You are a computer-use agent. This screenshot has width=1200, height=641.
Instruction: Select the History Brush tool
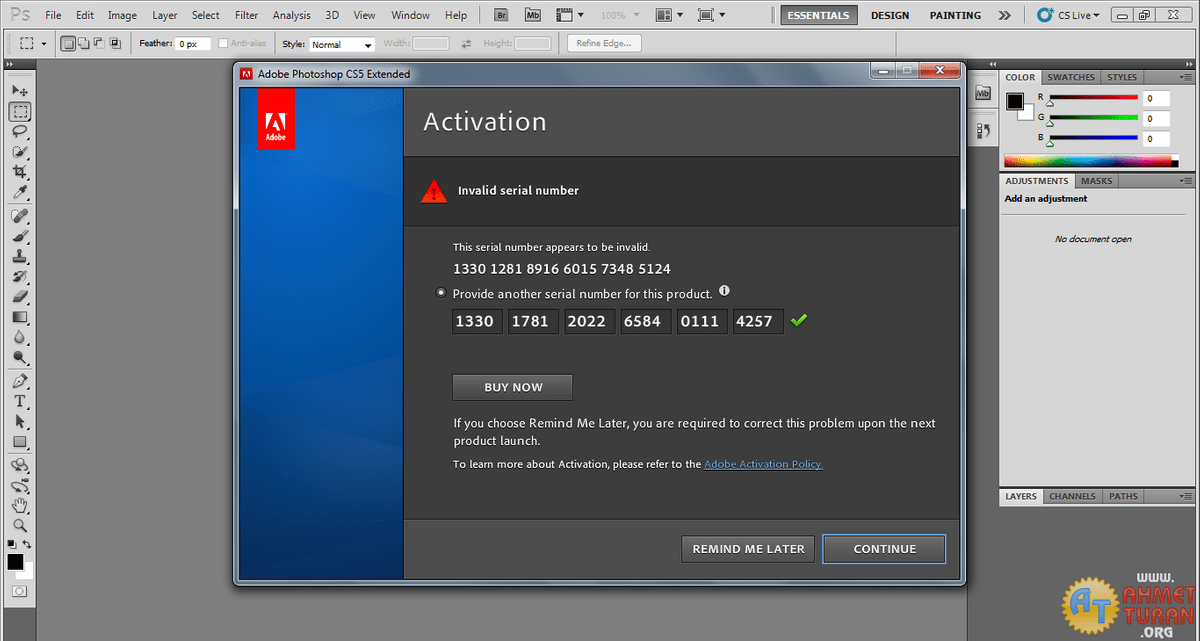(x=20, y=276)
